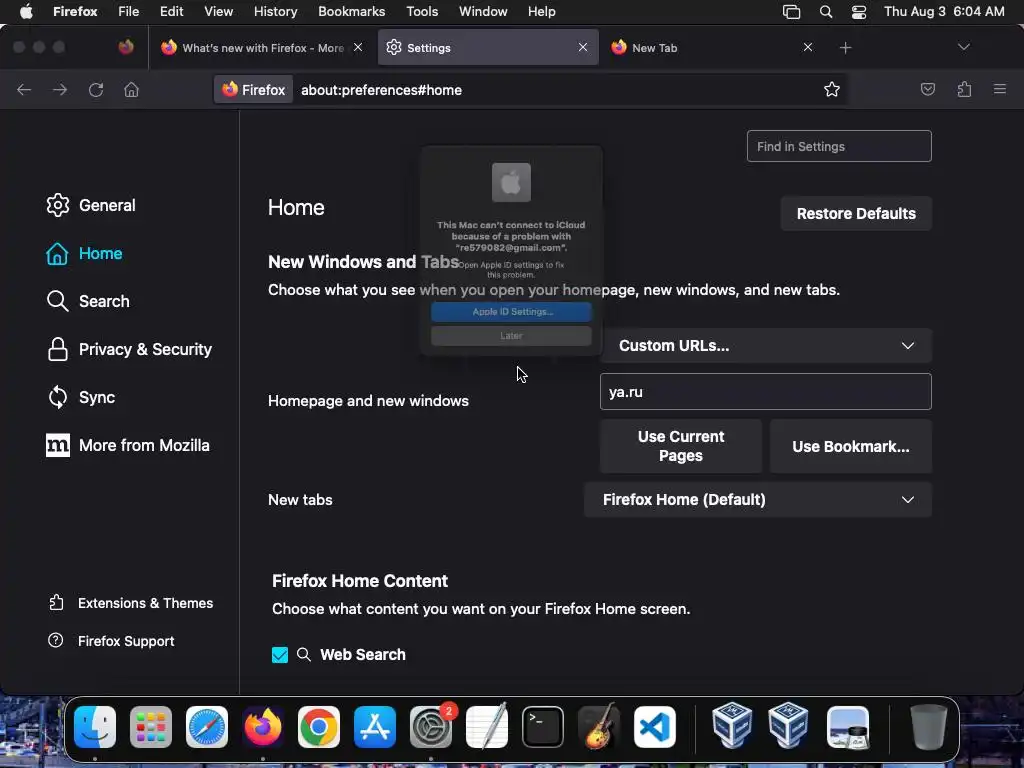Open System Settings from the dock
The image size is (1024, 768).
click(x=431, y=727)
